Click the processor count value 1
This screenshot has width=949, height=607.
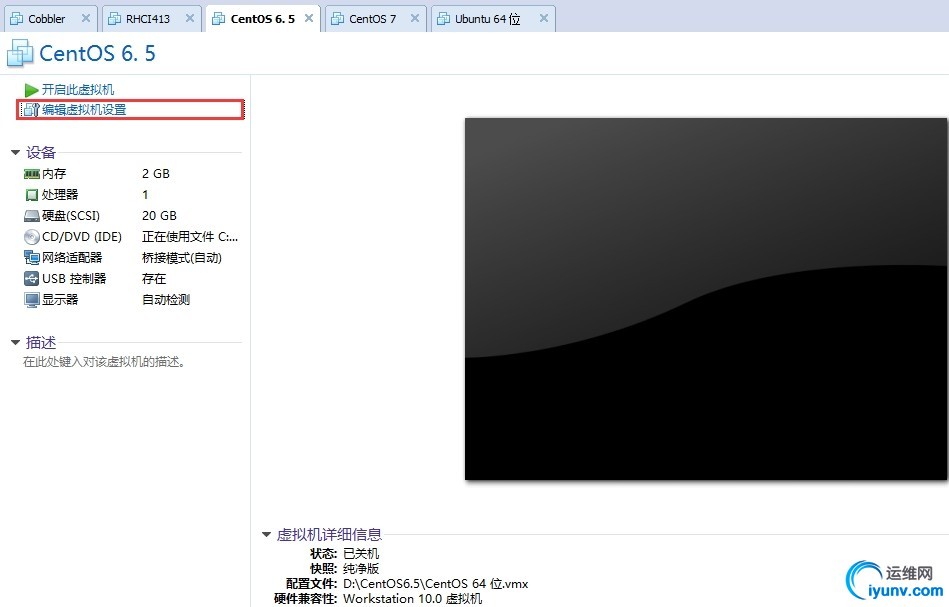click(x=145, y=195)
